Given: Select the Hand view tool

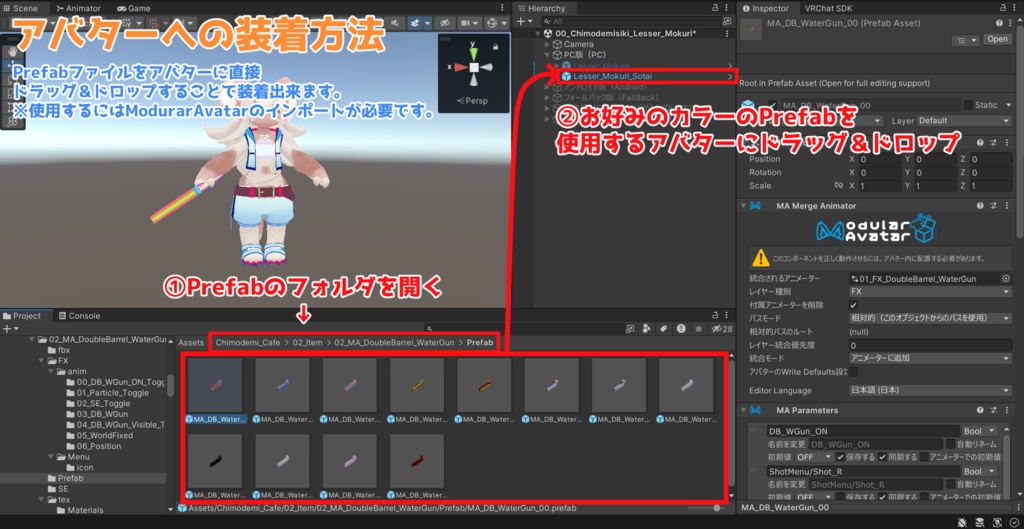Looking at the screenshot, I should coord(12,51).
